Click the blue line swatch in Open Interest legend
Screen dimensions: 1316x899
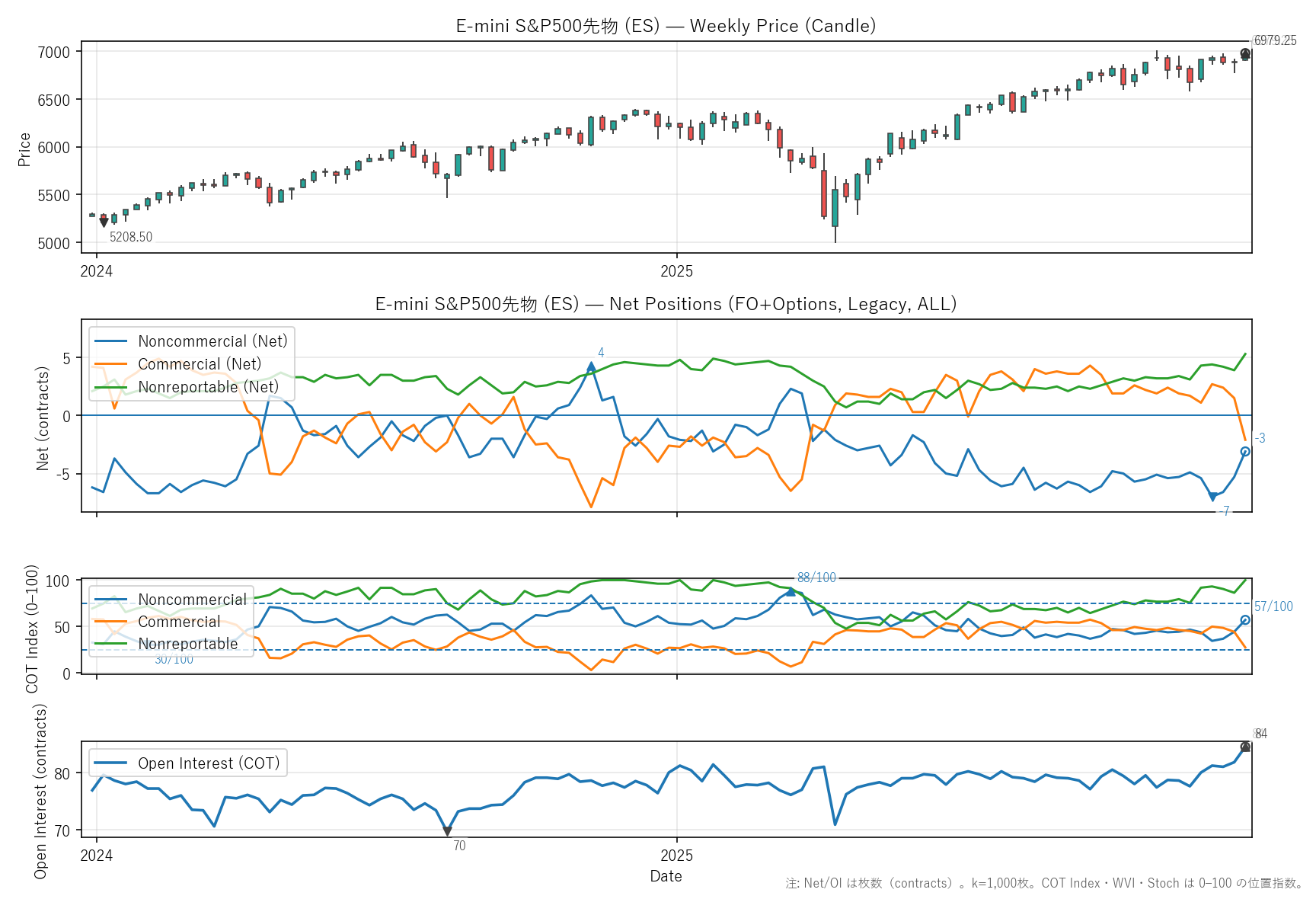tap(110, 763)
